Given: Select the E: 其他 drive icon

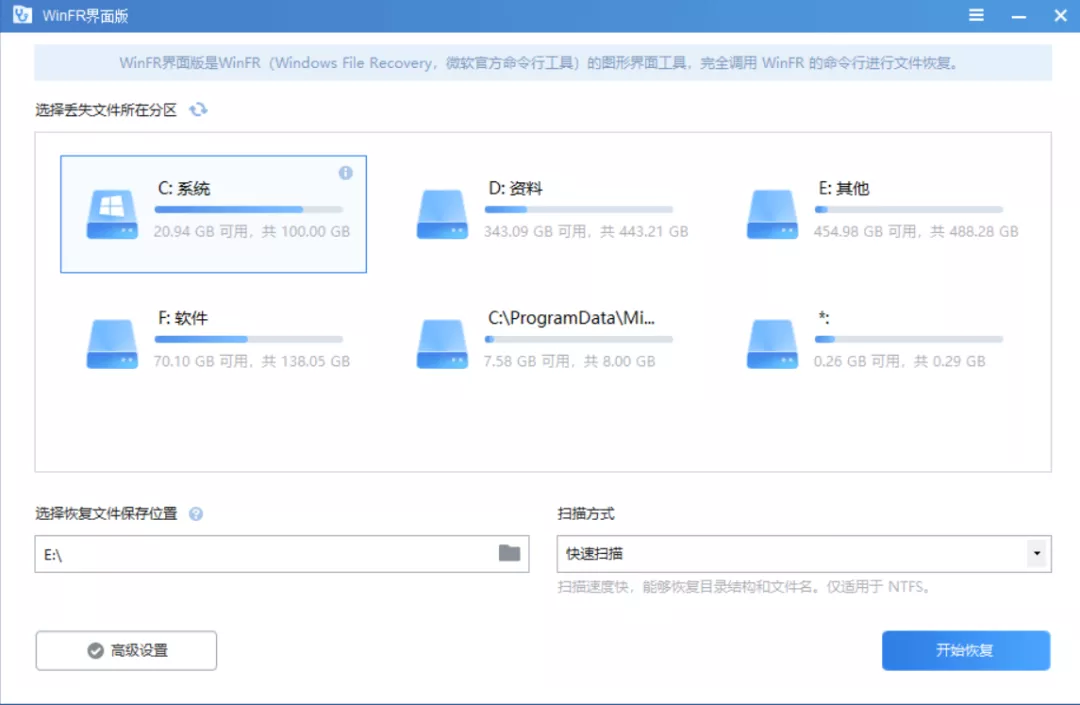Looking at the screenshot, I should (773, 214).
